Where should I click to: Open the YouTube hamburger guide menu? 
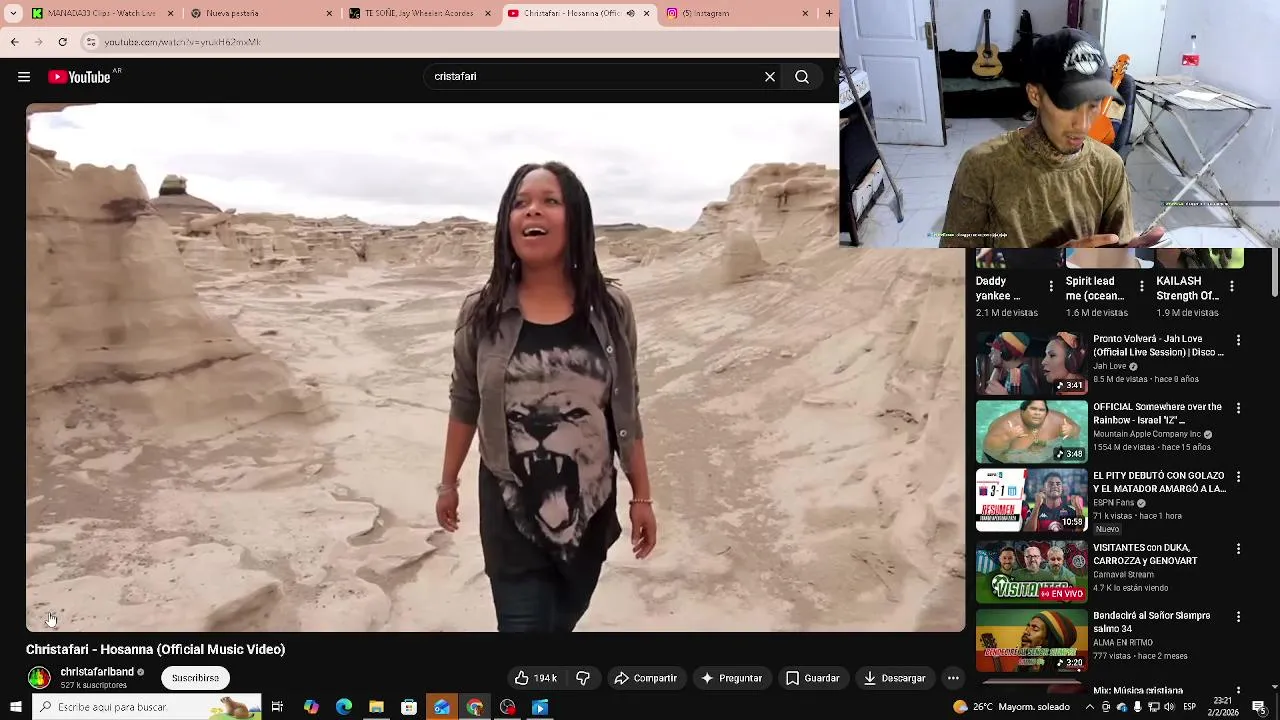pyautogui.click(x=24, y=77)
